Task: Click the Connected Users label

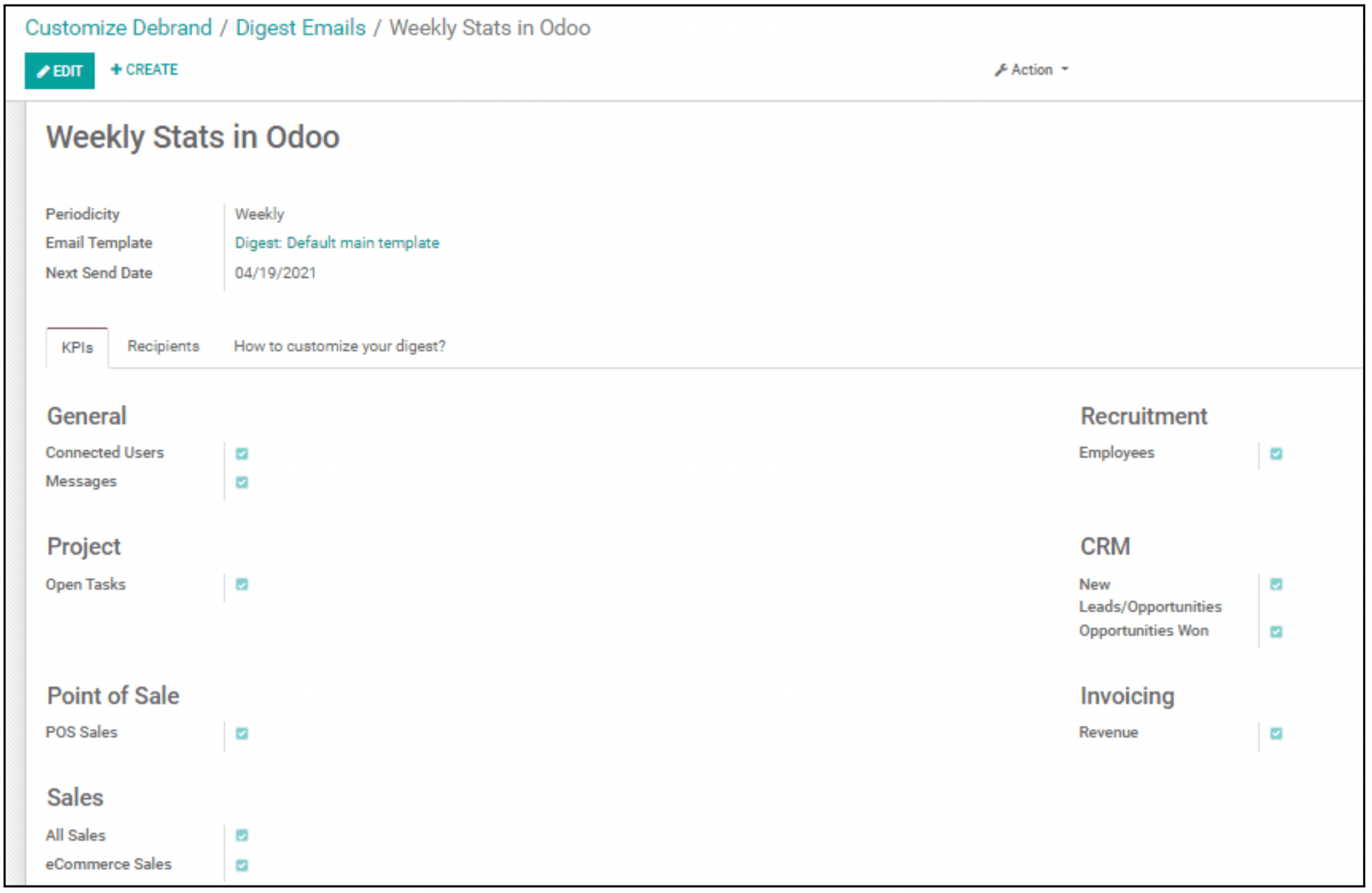Action: click(x=105, y=453)
